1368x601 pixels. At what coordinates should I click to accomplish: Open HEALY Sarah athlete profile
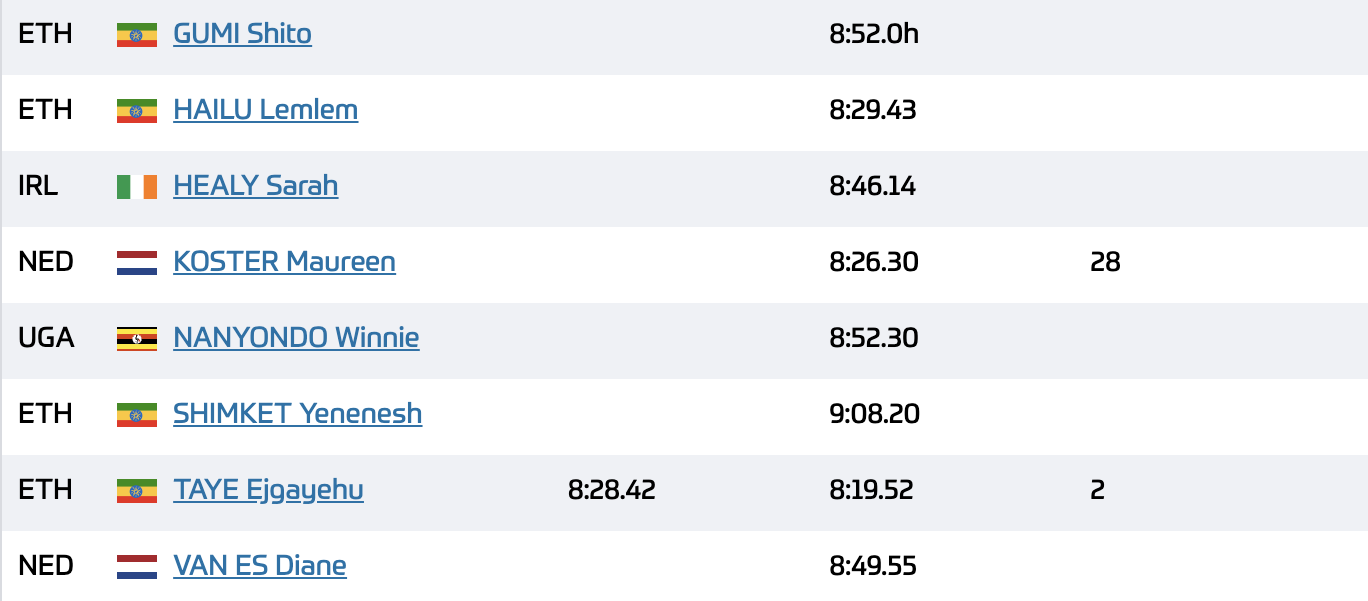click(255, 186)
